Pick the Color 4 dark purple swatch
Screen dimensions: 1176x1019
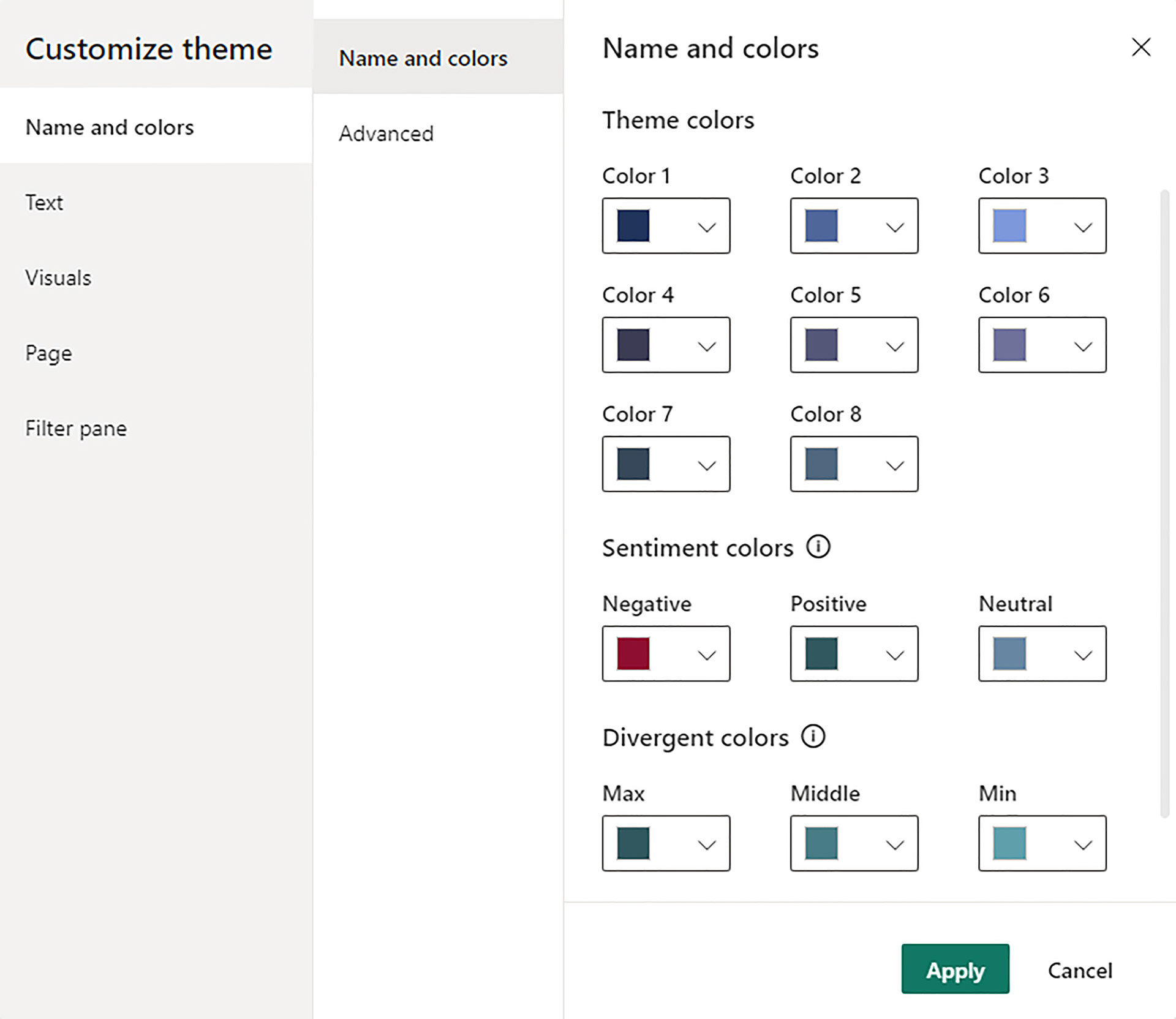(x=633, y=345)
